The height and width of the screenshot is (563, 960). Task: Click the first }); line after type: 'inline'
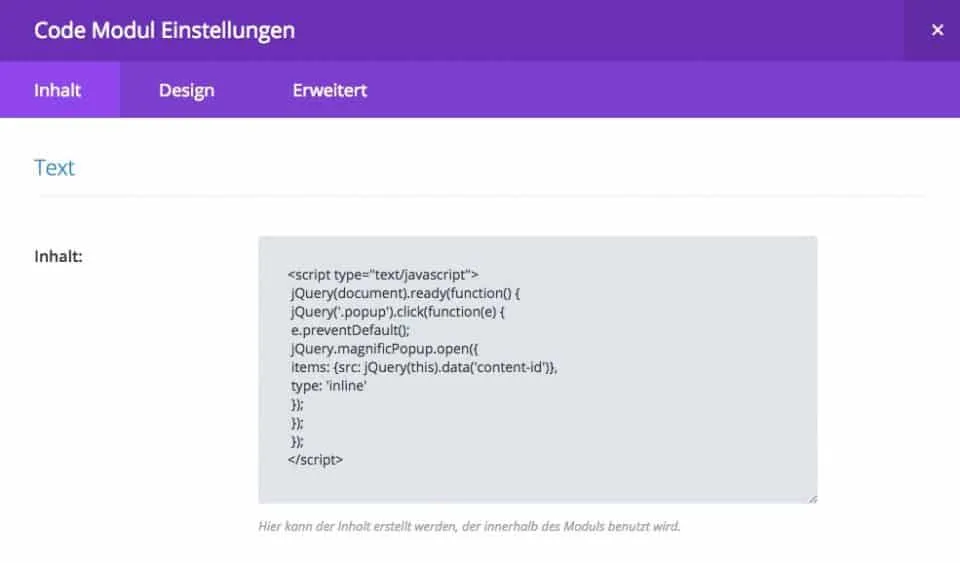click(295, 404)
